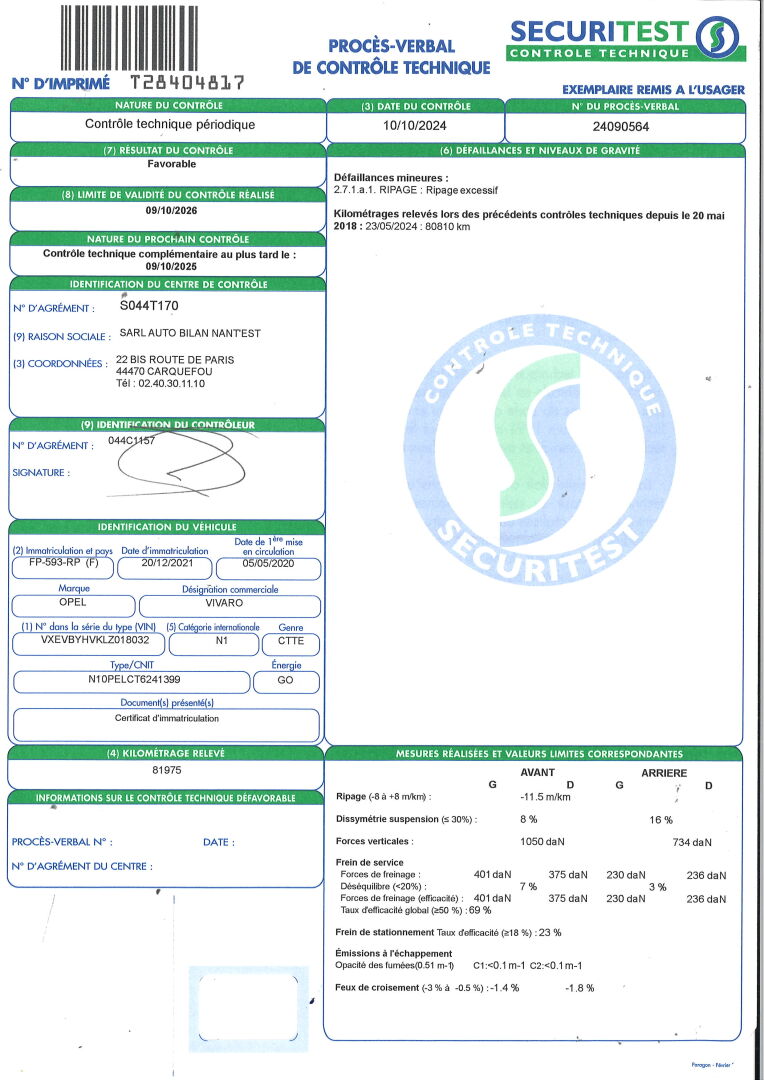Image resolution: width=764 pixels, height=1080 pixels.
Task: Click the postal line 44470 CARQUEFOU
Action: click(165, 371)
